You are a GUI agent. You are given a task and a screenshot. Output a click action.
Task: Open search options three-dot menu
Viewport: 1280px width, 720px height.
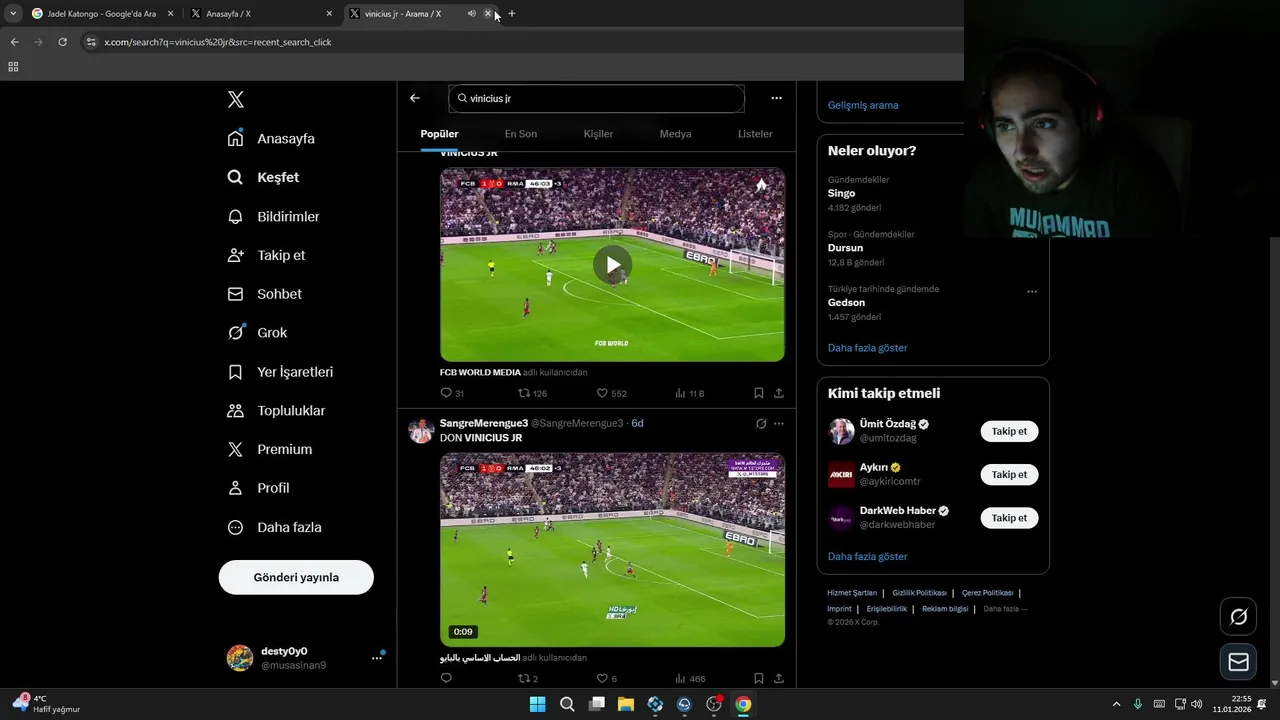(776, 98)
